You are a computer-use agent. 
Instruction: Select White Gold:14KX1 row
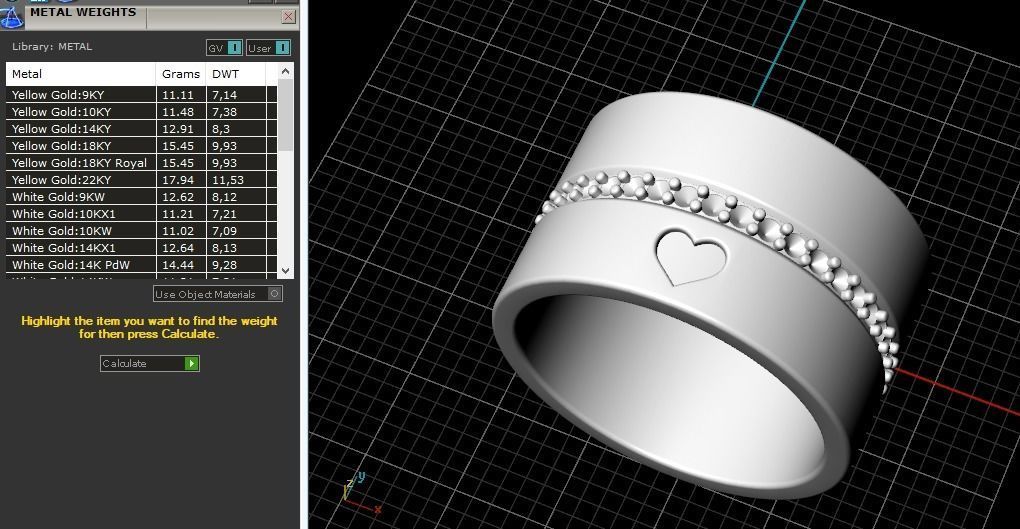[x=141, y=247]
